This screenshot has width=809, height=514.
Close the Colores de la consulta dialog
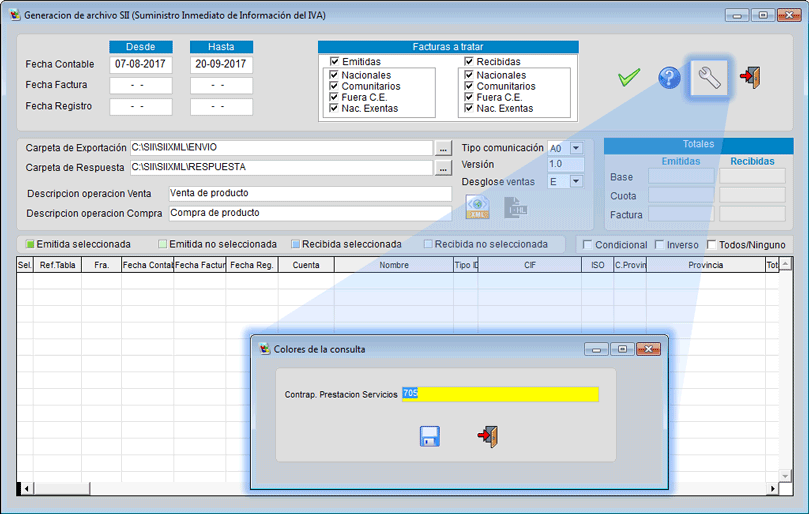click(x=649, y=349)
